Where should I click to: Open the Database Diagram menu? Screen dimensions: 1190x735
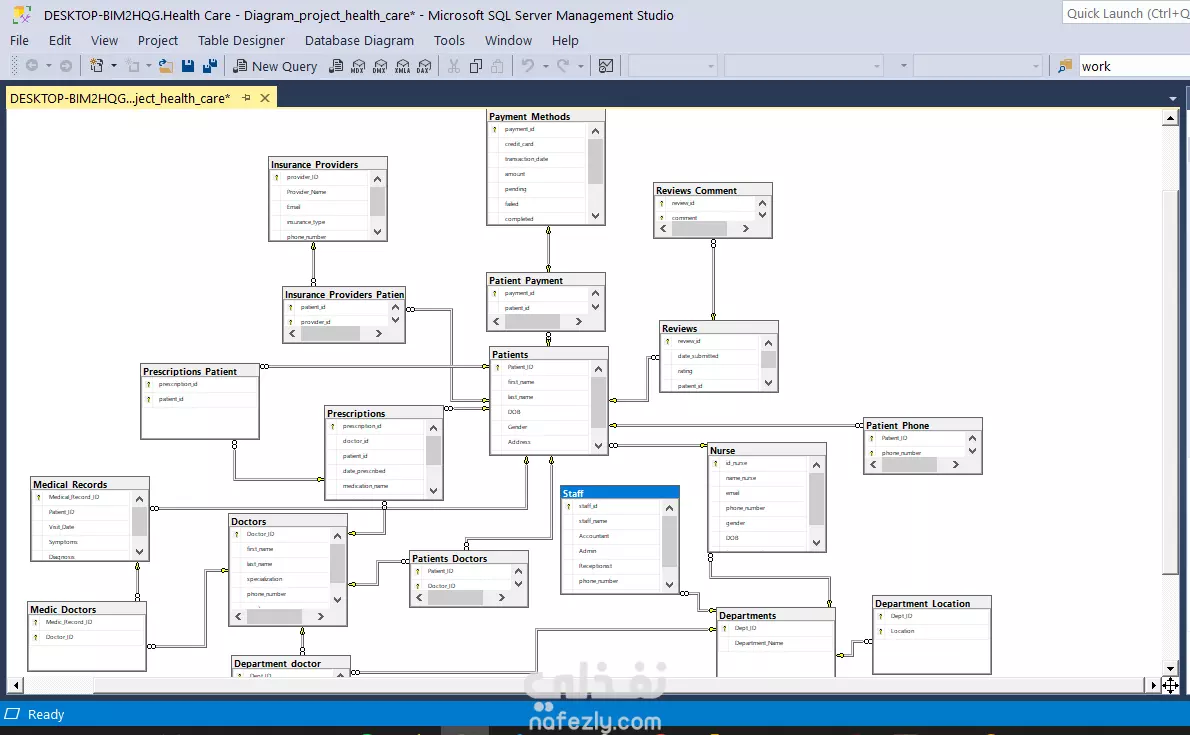point(360,40)
